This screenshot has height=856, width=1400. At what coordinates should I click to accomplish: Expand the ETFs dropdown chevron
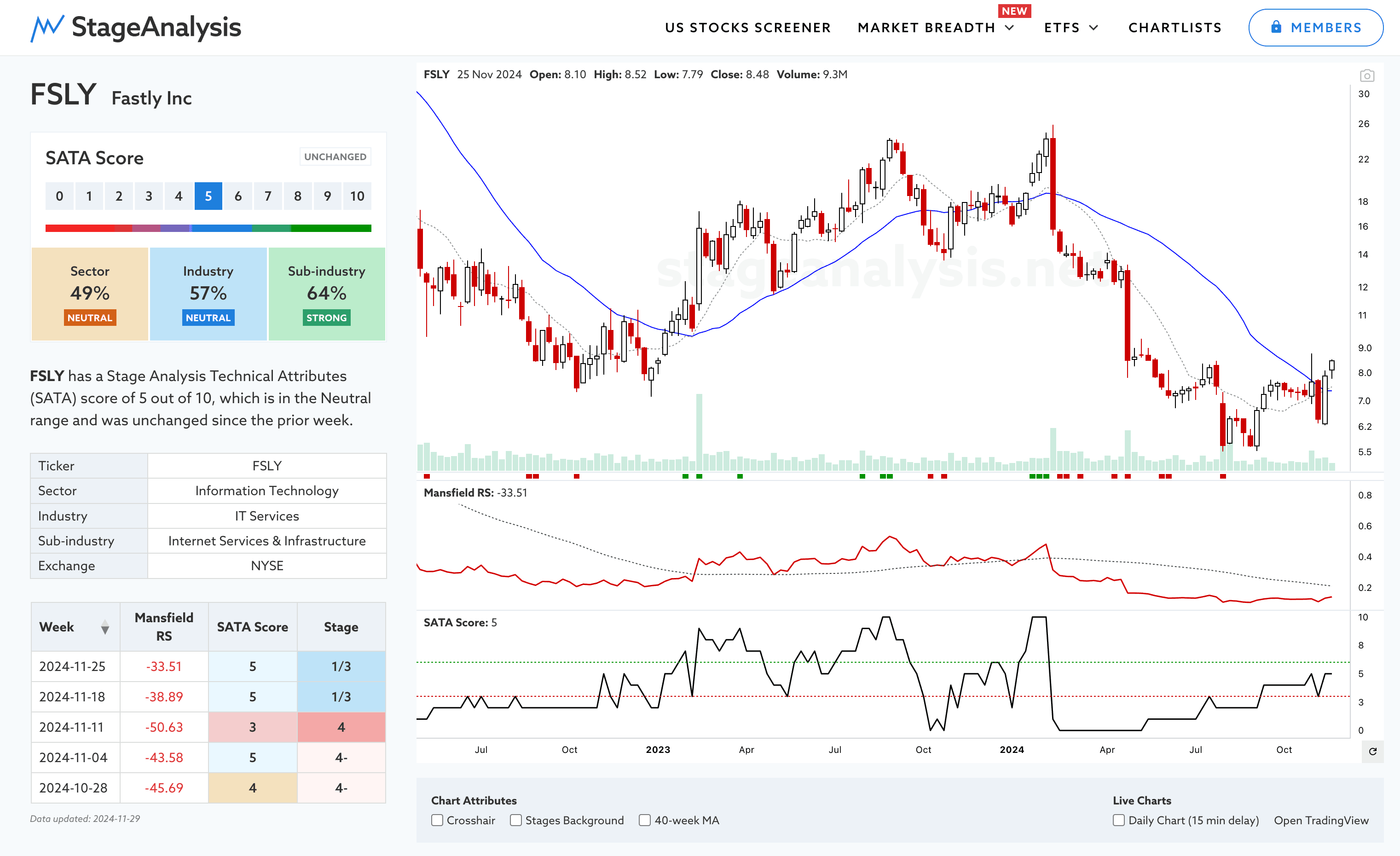tap(1093, 27)
